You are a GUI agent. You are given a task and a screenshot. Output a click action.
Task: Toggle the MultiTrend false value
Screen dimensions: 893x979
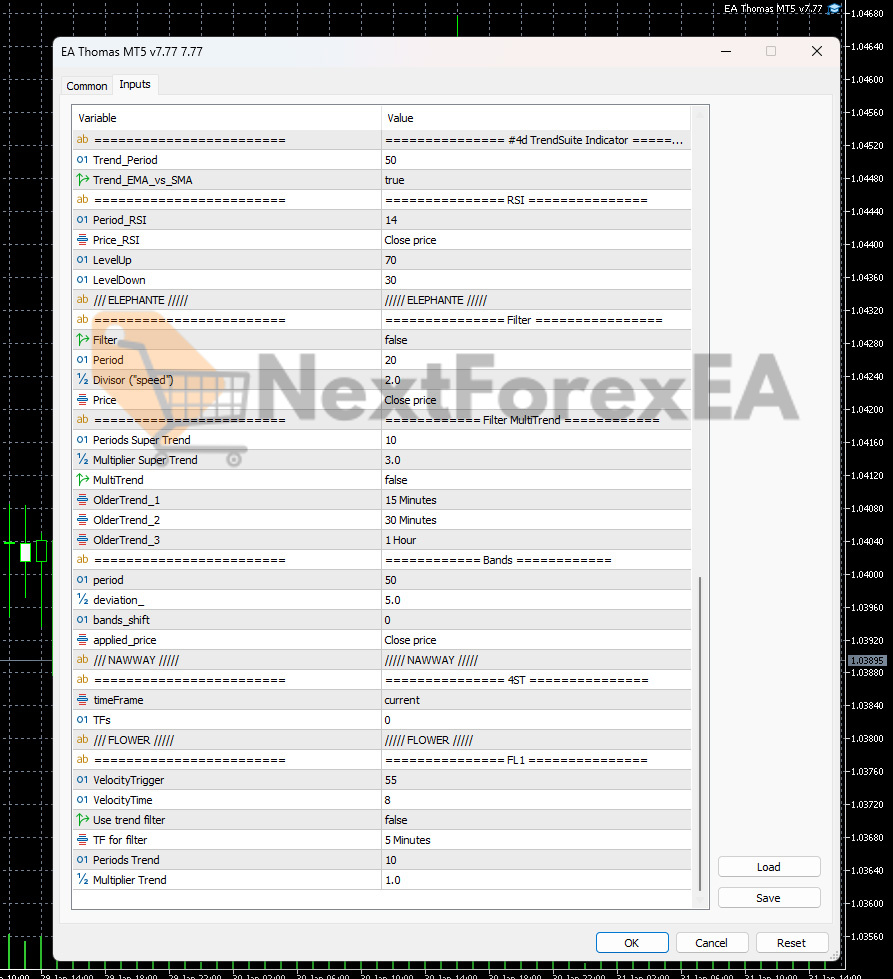tap(535, 480)
